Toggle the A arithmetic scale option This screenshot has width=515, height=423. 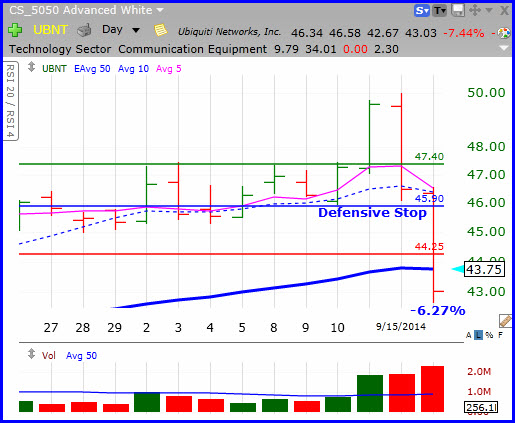tap(469, 335)
